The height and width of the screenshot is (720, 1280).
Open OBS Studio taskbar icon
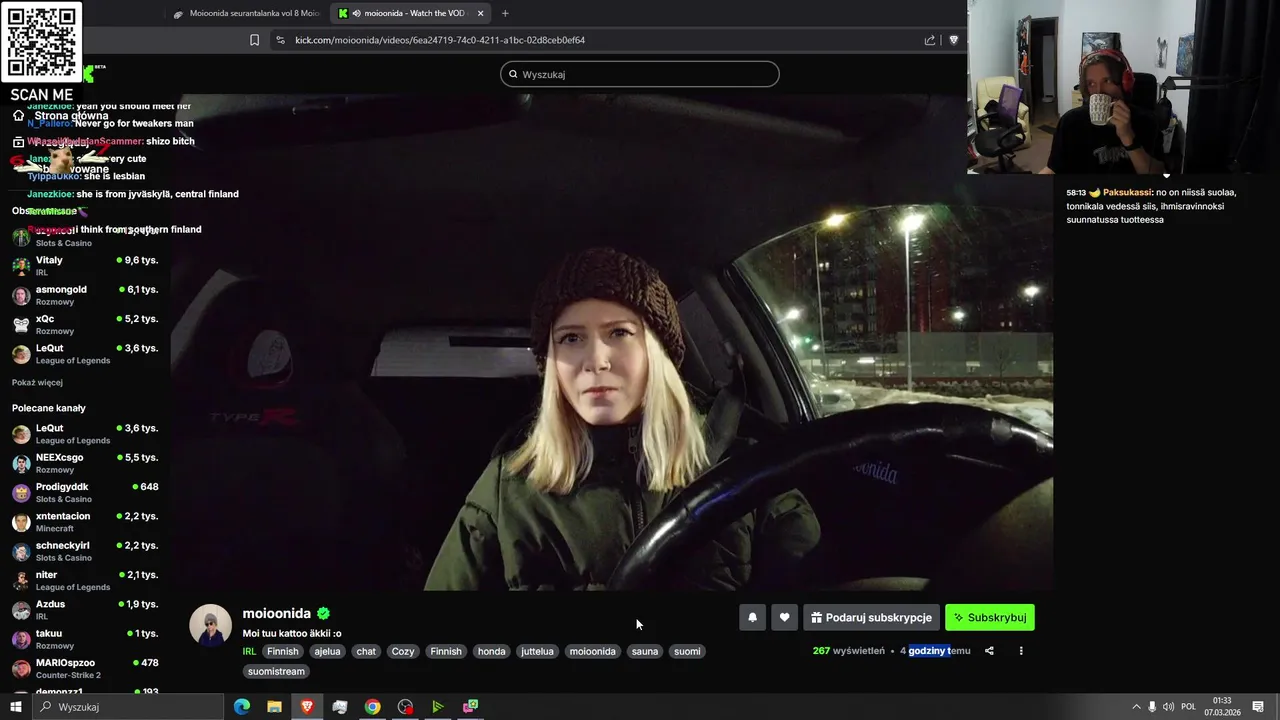pos(405,707)
